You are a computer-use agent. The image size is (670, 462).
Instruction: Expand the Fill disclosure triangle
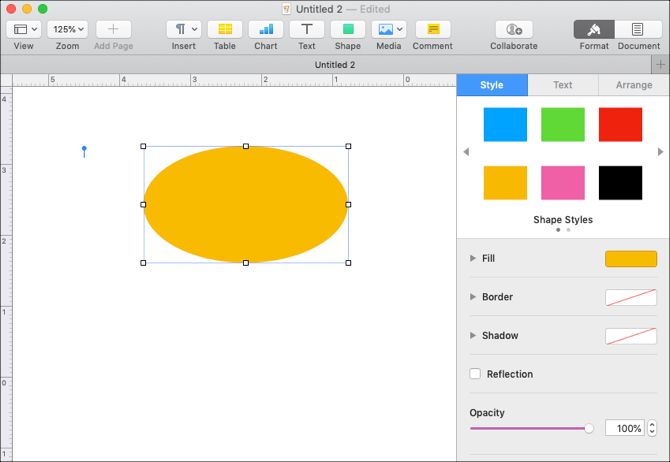tap(473, 258)
